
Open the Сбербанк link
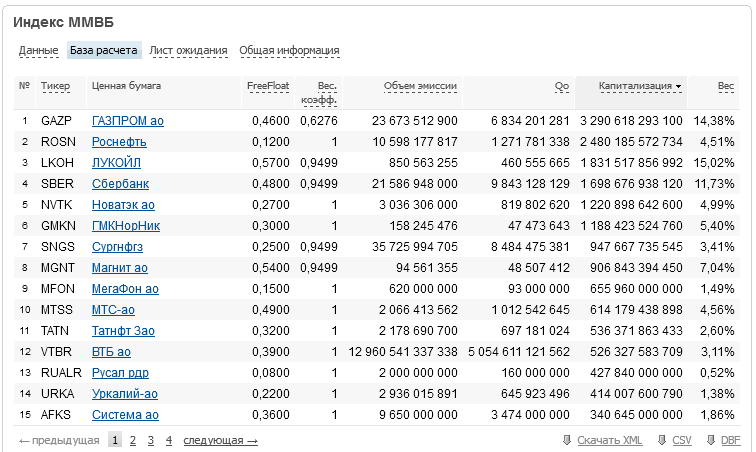tap(121, 184)
